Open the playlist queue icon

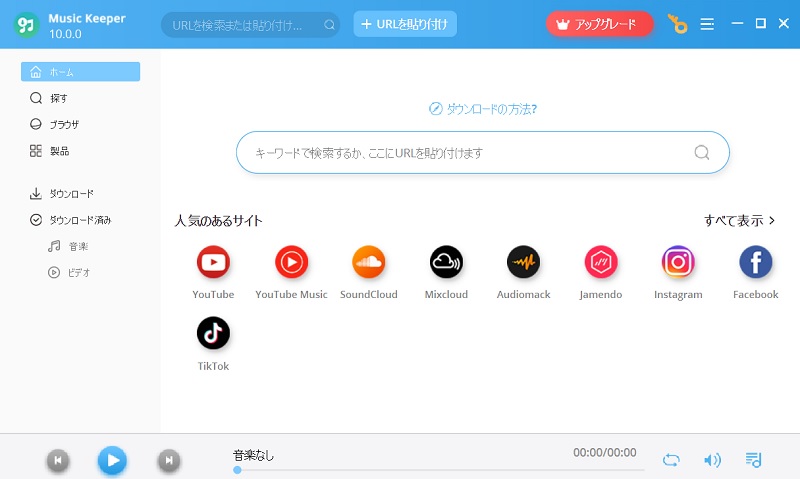[753, 460]
